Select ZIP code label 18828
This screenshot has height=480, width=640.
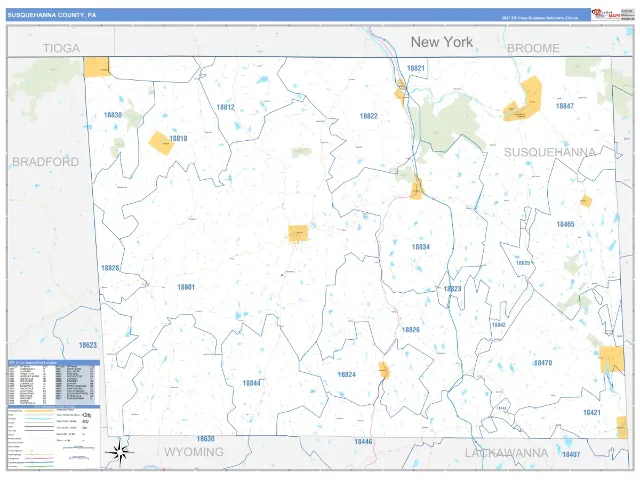coord(110,268)
